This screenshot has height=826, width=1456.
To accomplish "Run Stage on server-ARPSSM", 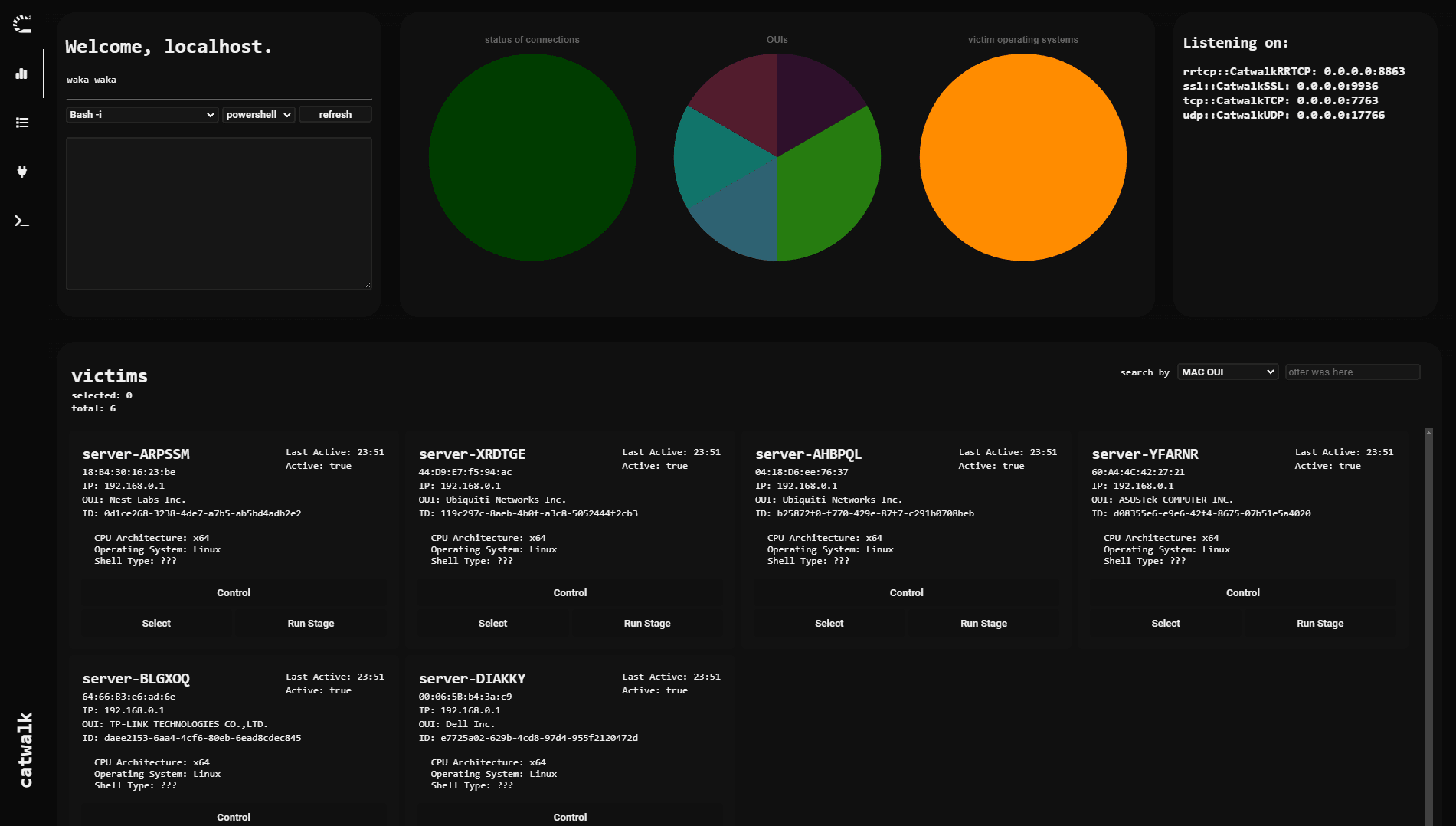I will point(310,624).
